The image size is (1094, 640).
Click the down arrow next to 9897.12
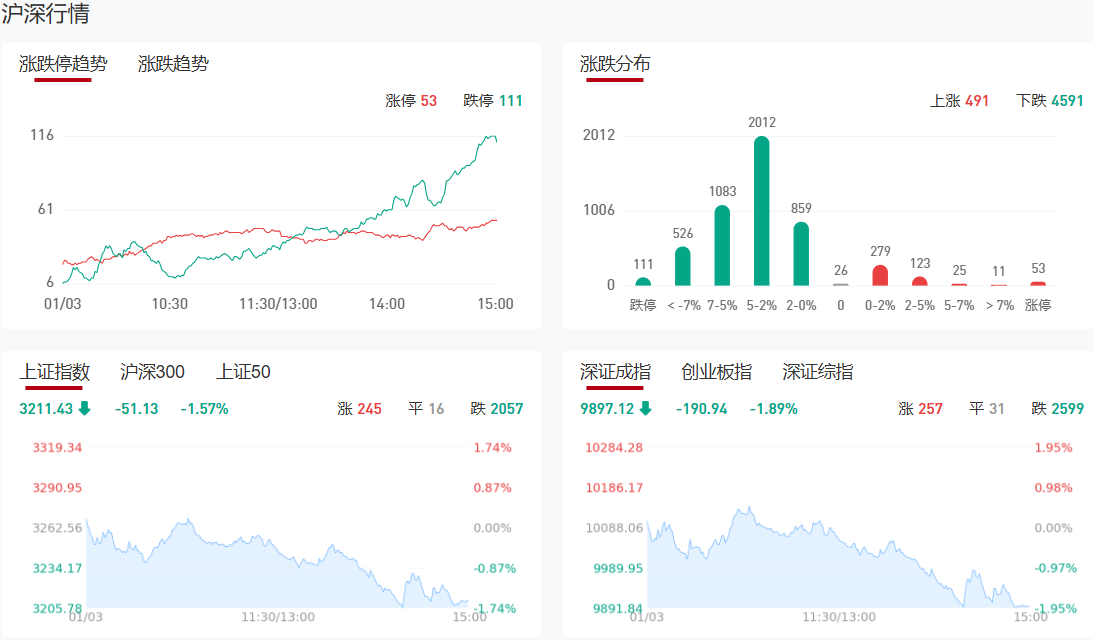(645, 408)
